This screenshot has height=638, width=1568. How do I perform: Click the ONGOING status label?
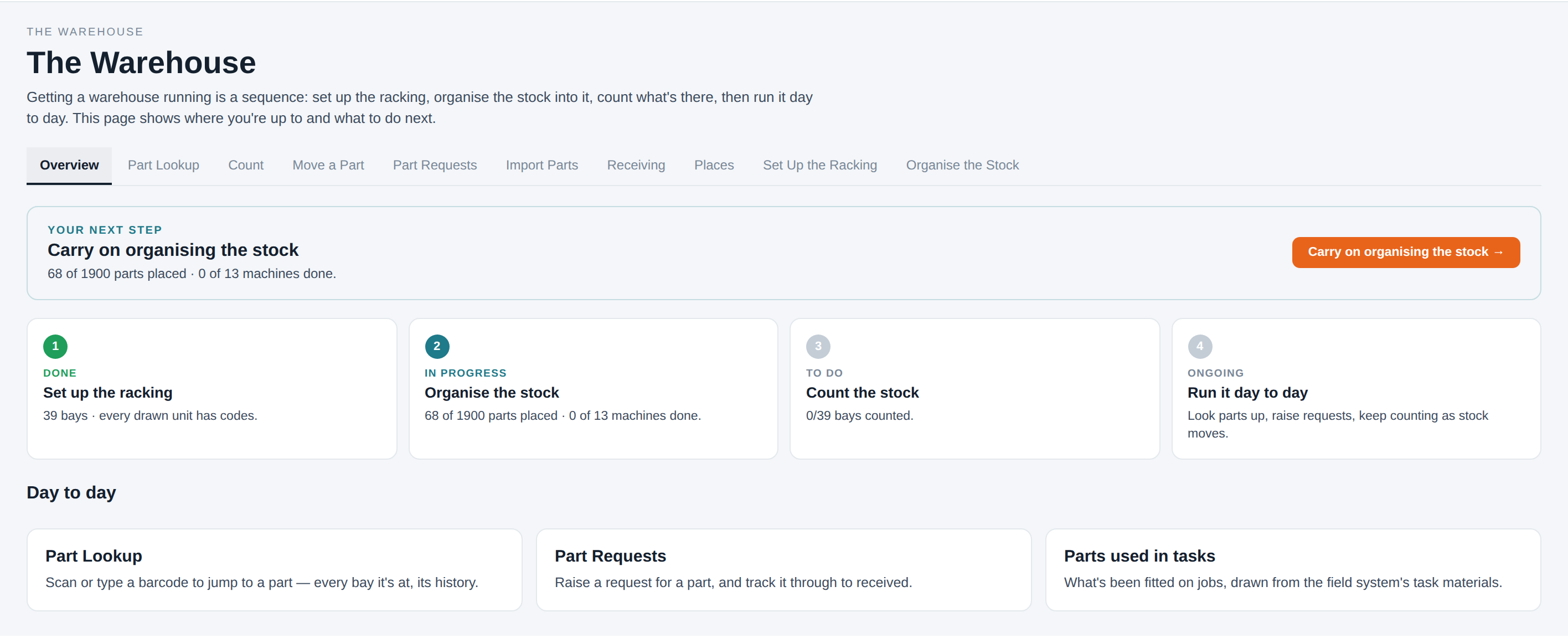[x=1215, y=373]
